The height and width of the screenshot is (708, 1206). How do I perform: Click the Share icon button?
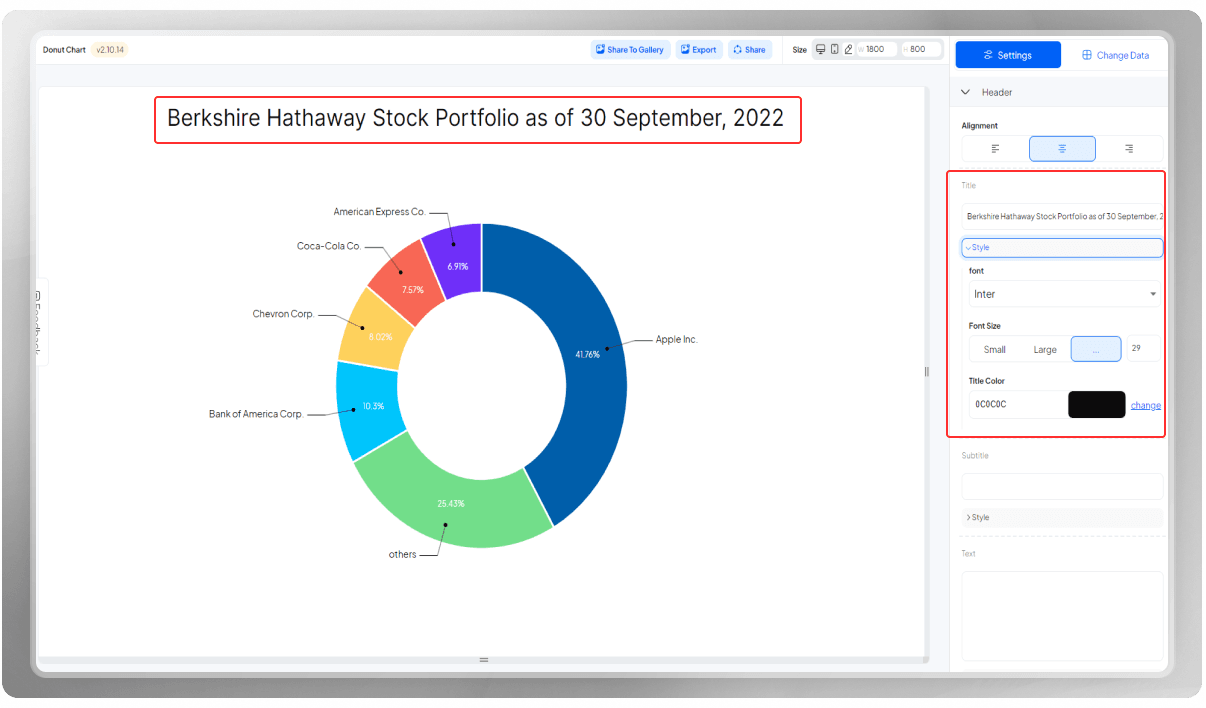pos(738,49)
